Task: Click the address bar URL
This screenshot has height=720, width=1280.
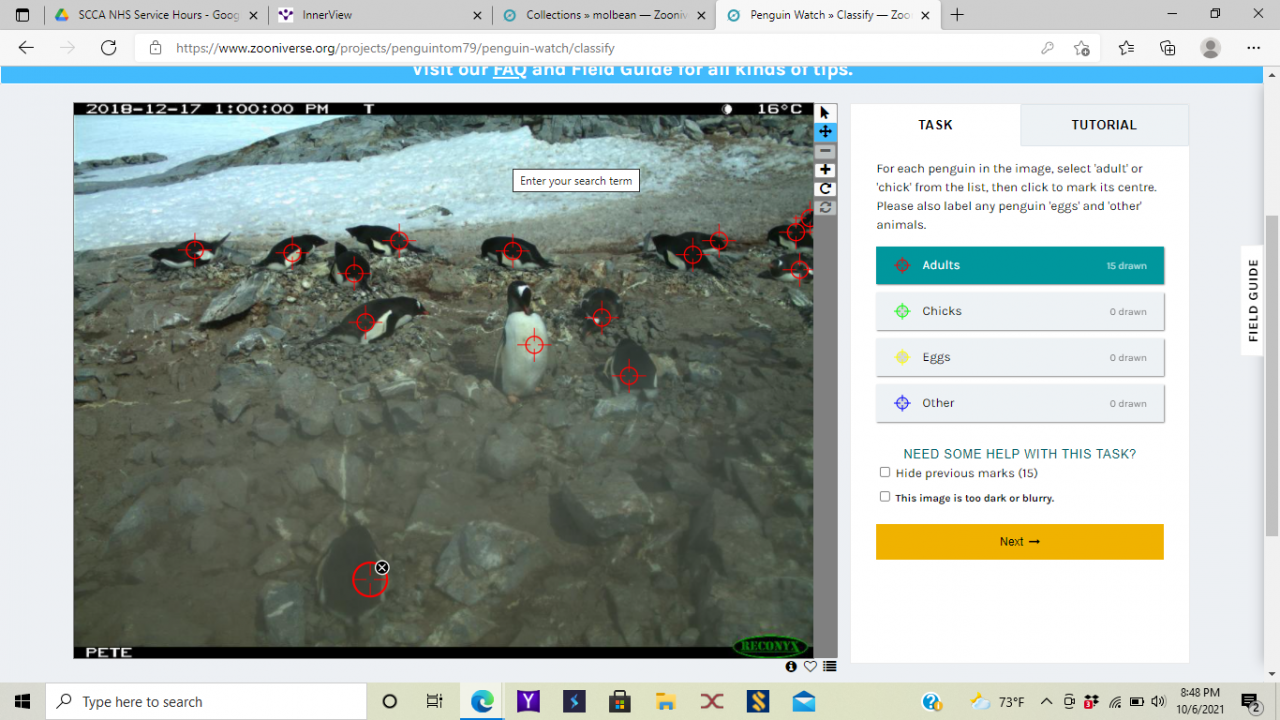Action: pos(395,48)
